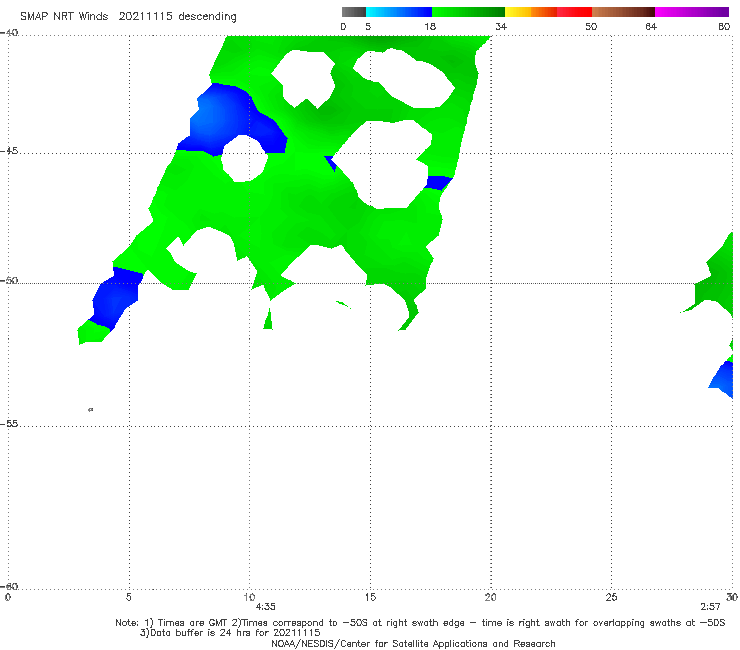This screenshot has height=650, width=740.
Task: Click the yellow-orange segment of the color bar
Action: point(531,12)
